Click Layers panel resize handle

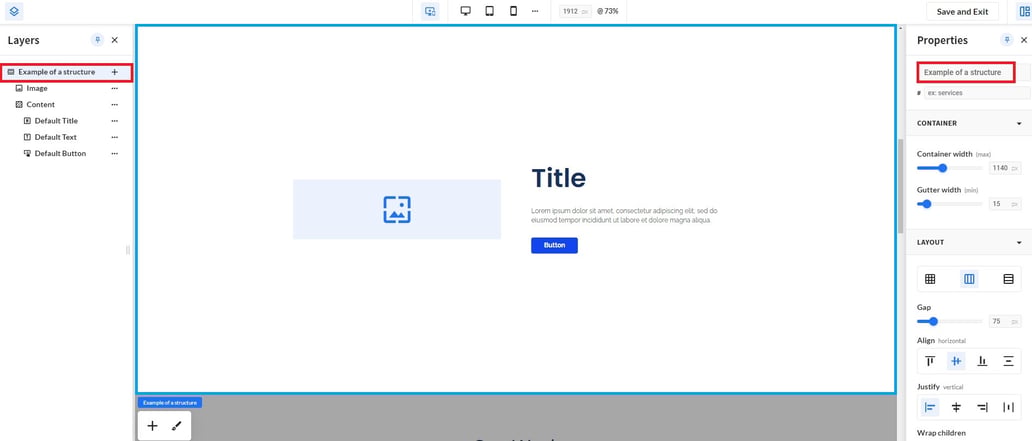tap(128, 249)
